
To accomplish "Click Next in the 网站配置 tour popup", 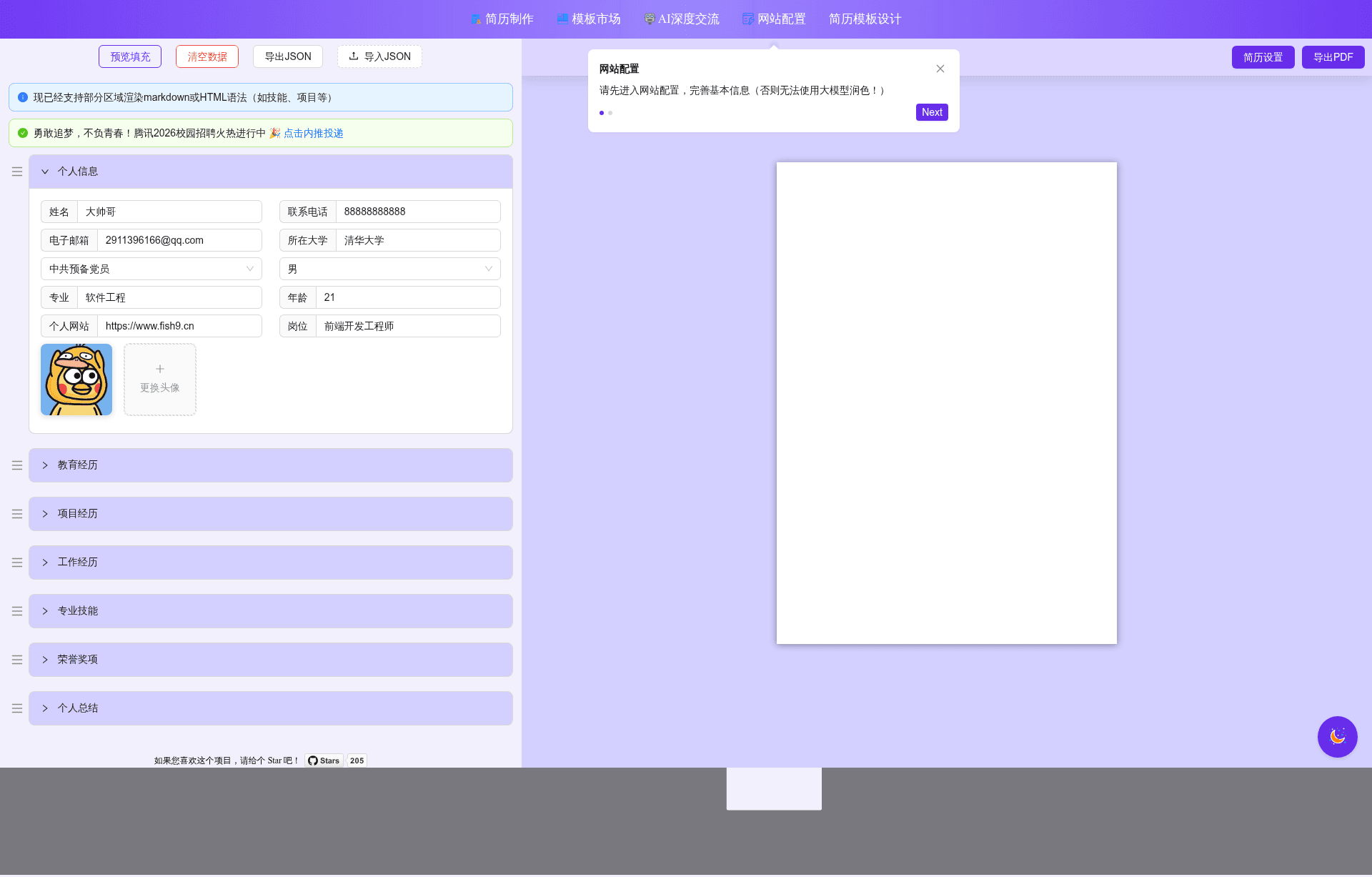I will [932, 112].
